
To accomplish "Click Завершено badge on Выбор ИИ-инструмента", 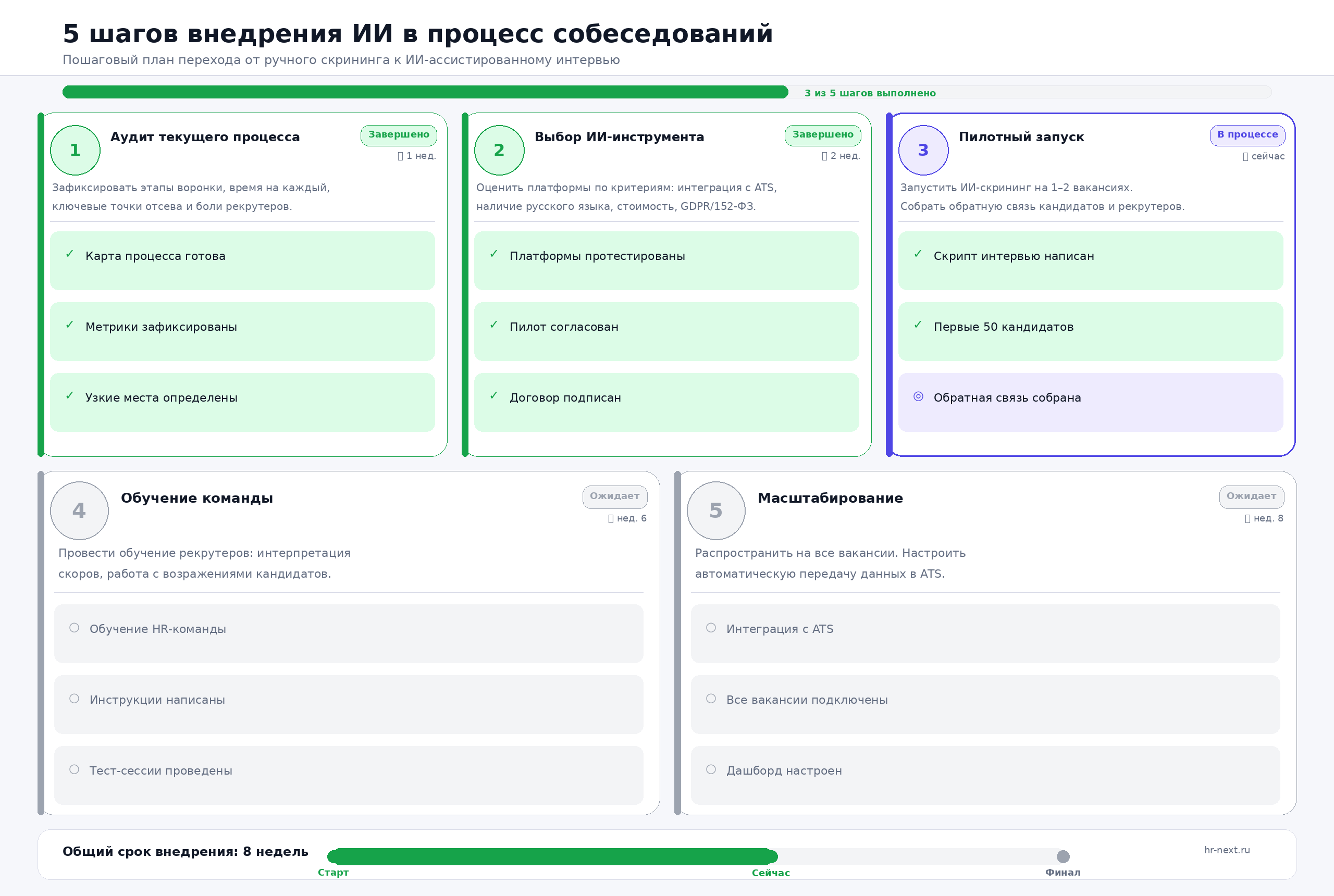I will tap(823, 135).
